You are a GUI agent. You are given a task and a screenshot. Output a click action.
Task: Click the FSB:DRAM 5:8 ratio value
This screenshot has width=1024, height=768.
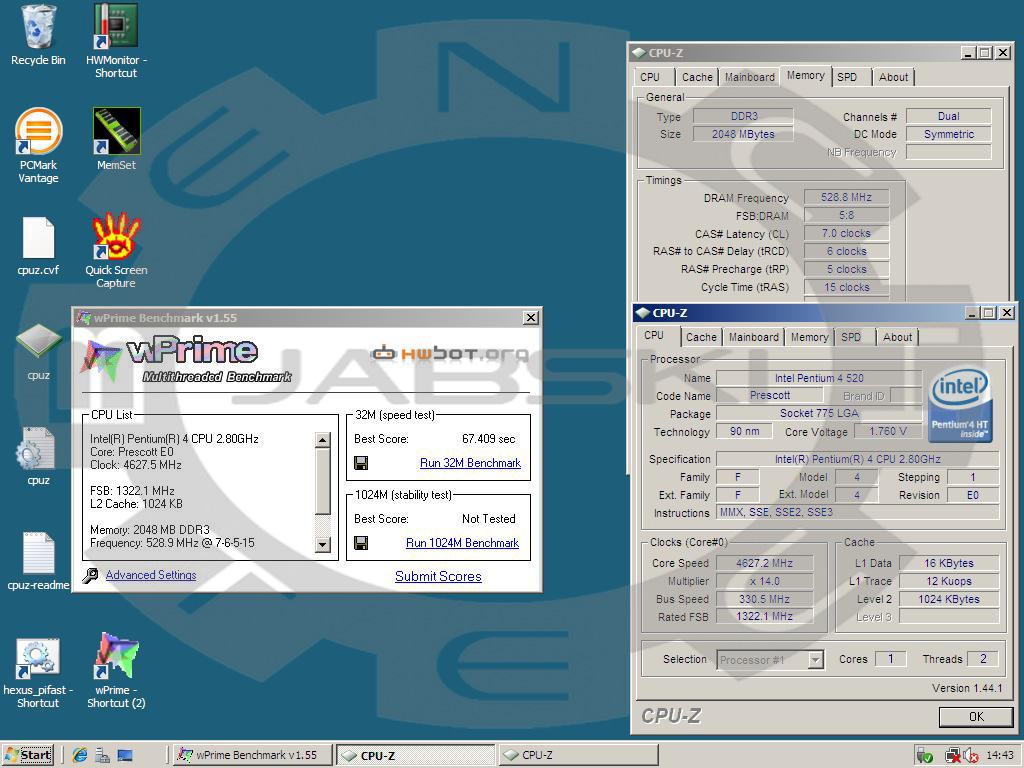[846, 215]
